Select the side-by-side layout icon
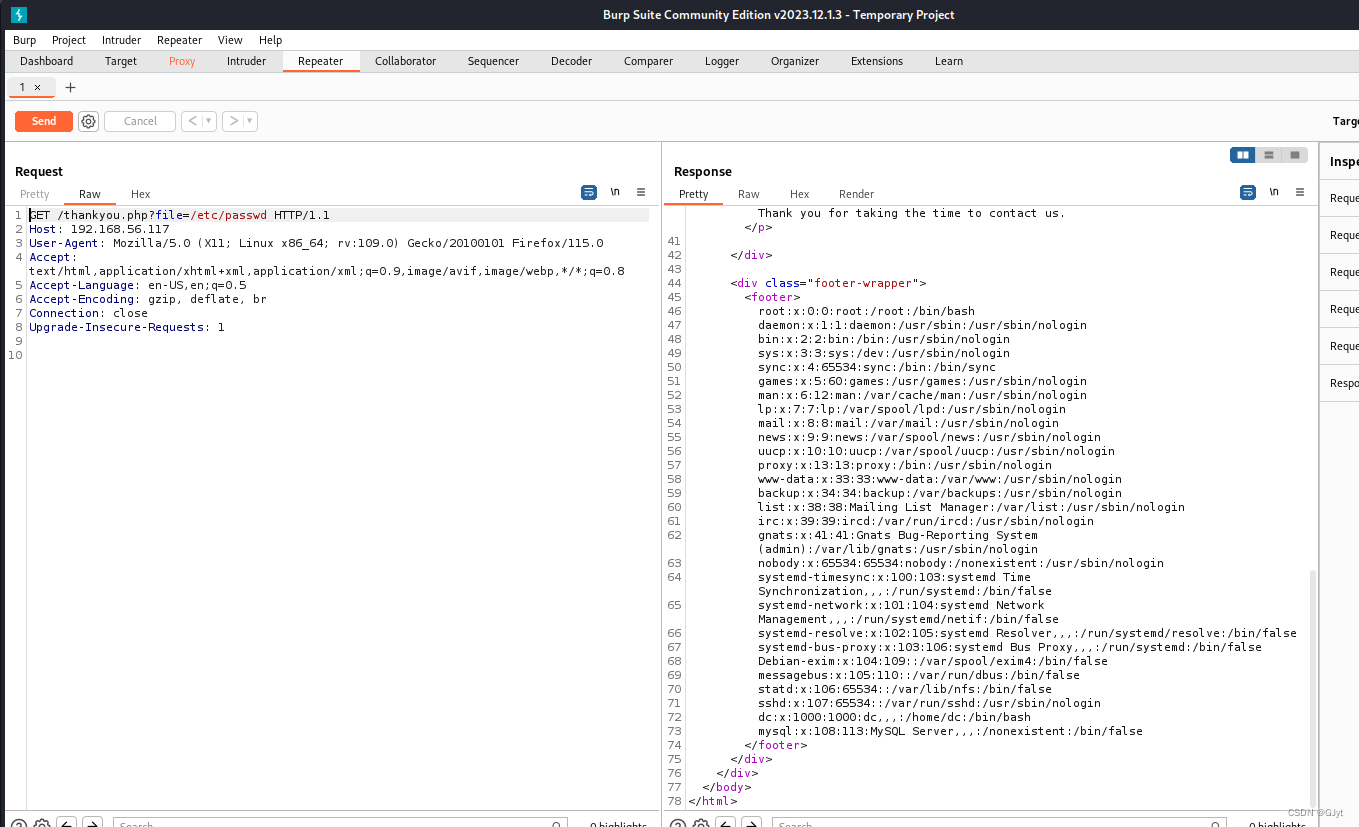Screen dimensions: 1359x827 tap(1243, 155)
